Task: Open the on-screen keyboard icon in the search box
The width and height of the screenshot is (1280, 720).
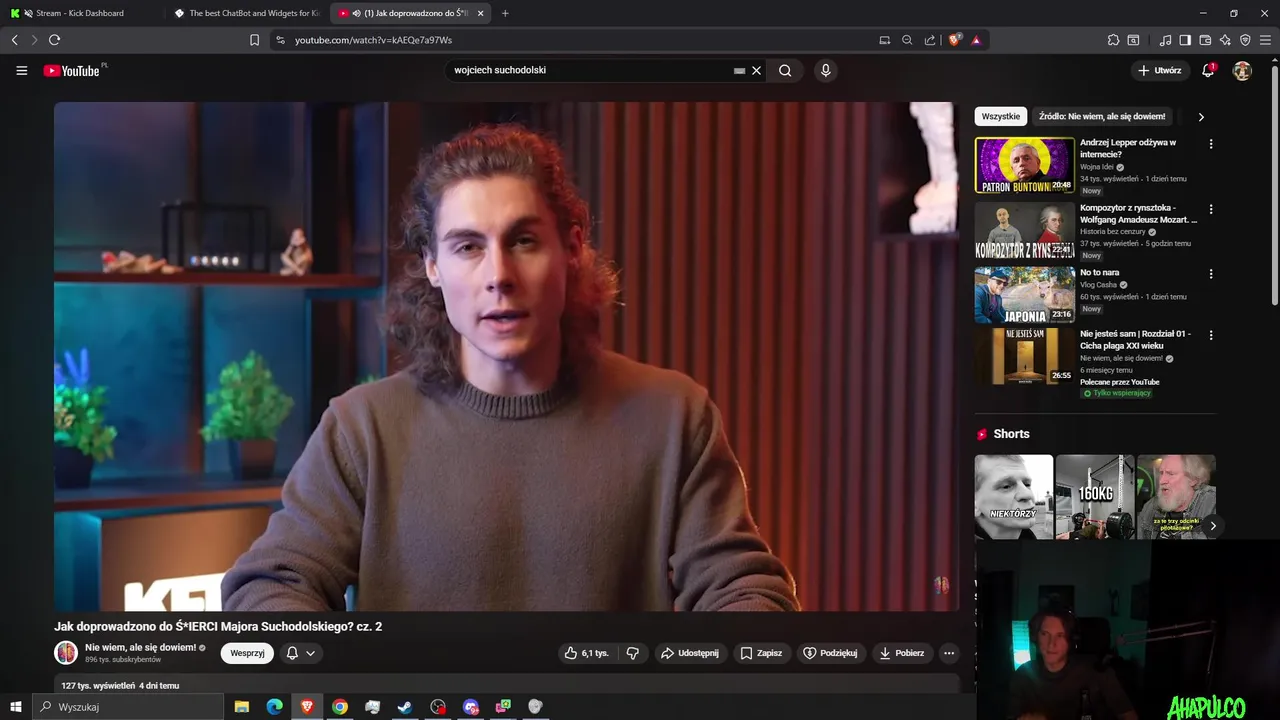Action: tap(739, 71)
